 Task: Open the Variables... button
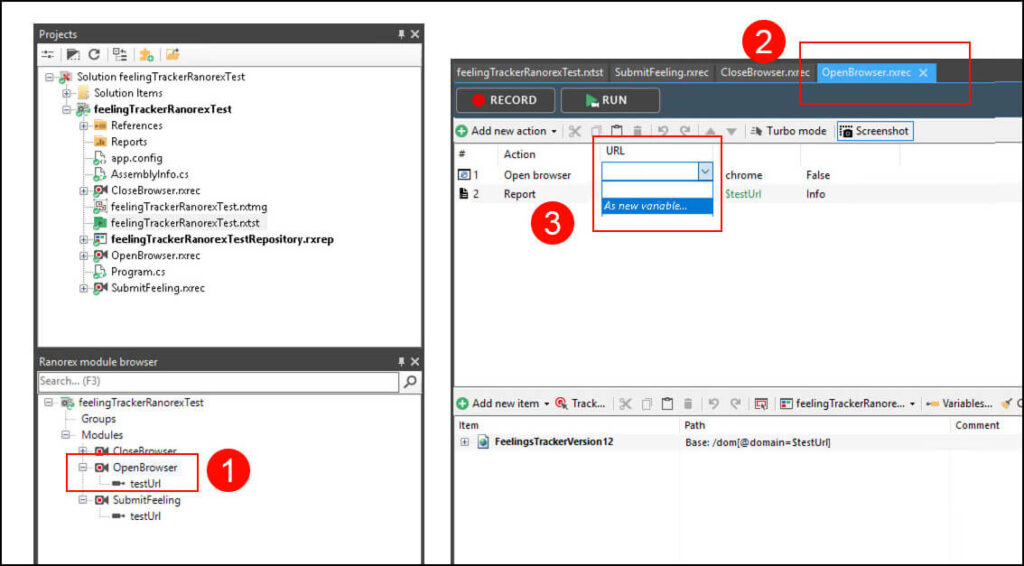[x=959, y=404]
